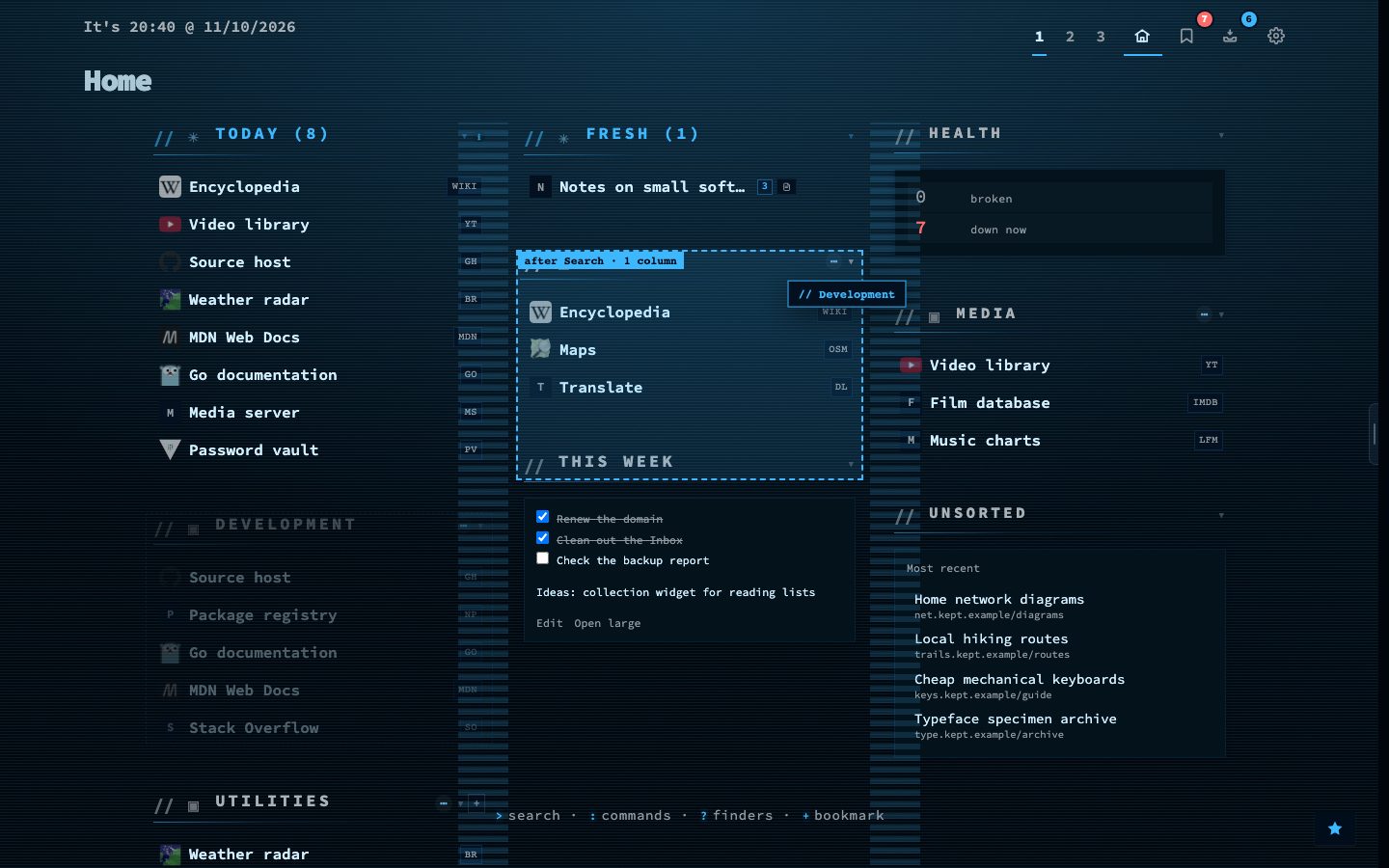Click the GitHub icon in Today's Source host
1389x868 pixels.
170,261
